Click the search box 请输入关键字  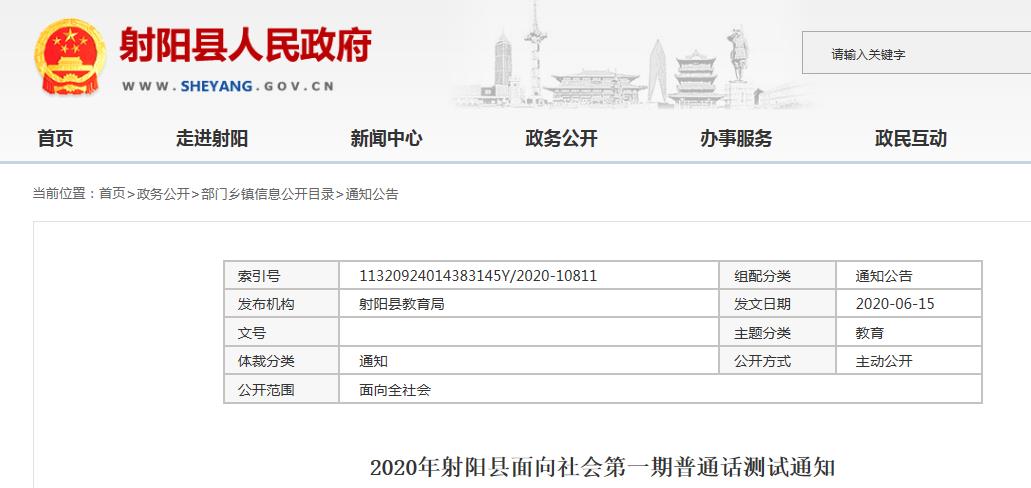click(x=916, y=53)
